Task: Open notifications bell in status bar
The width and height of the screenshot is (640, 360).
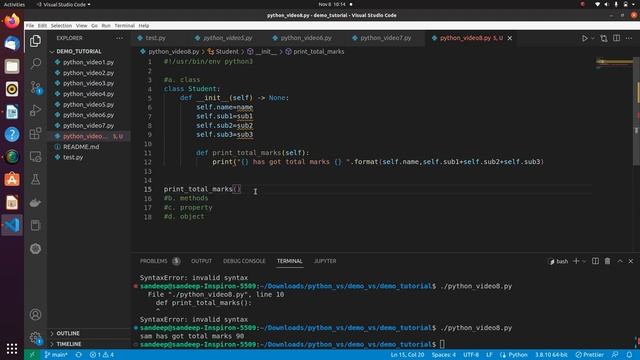Action: point(629,355)
